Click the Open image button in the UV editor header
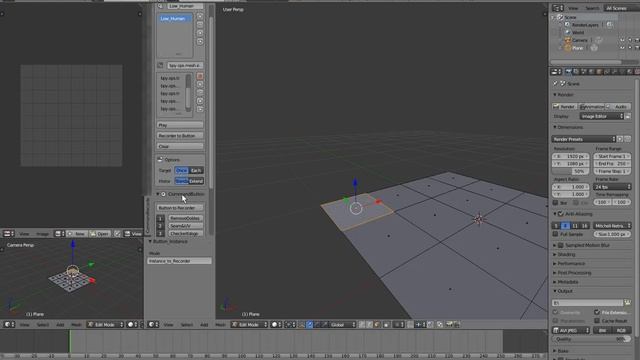This screenshot has height=360, width=640. coord(100,234)
